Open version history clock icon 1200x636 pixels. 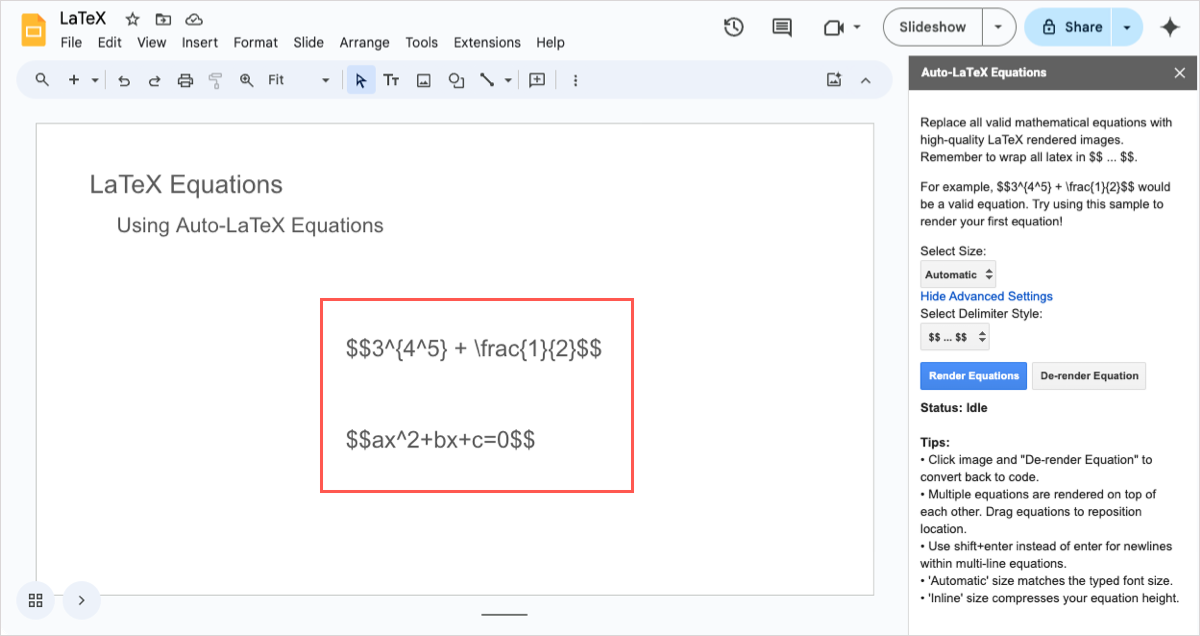(x=734, y=27)
